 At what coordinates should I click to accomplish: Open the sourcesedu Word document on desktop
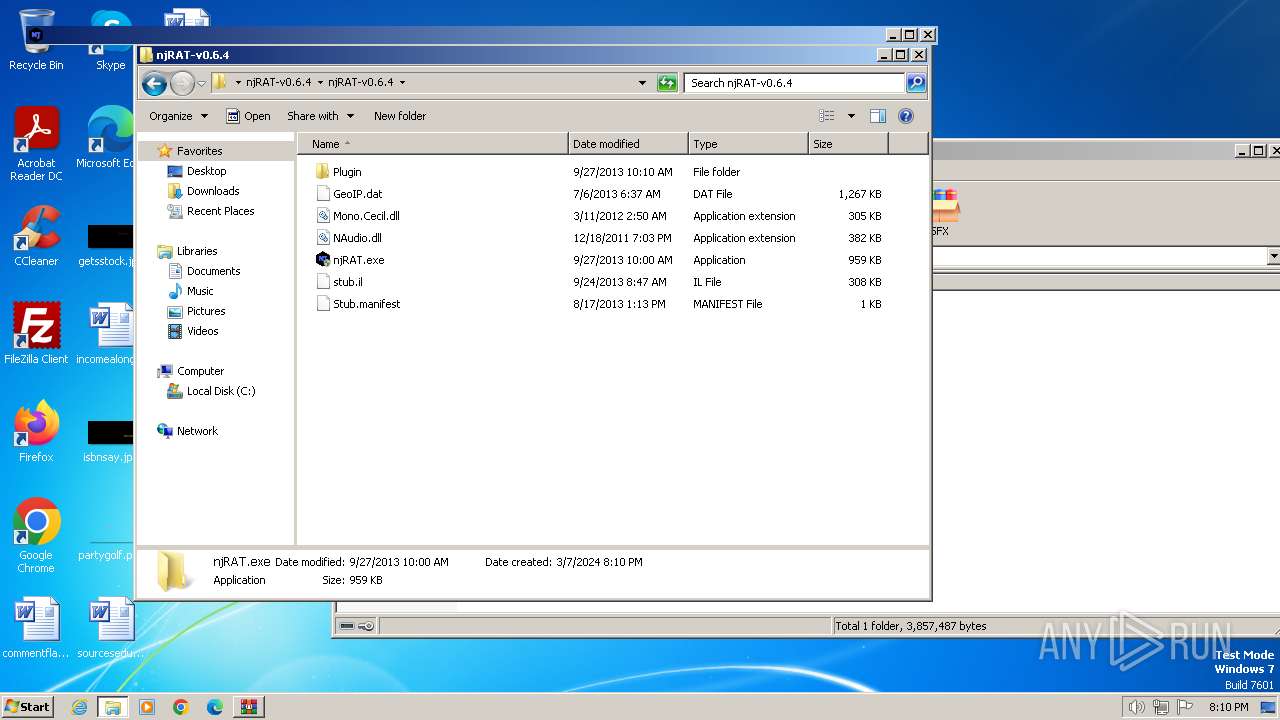[x=110, y=628]
